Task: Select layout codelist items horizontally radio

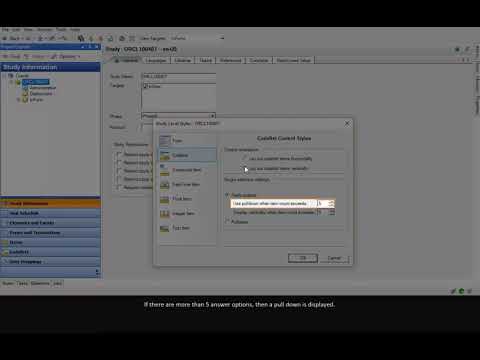Action: click(x=245, y=158)
